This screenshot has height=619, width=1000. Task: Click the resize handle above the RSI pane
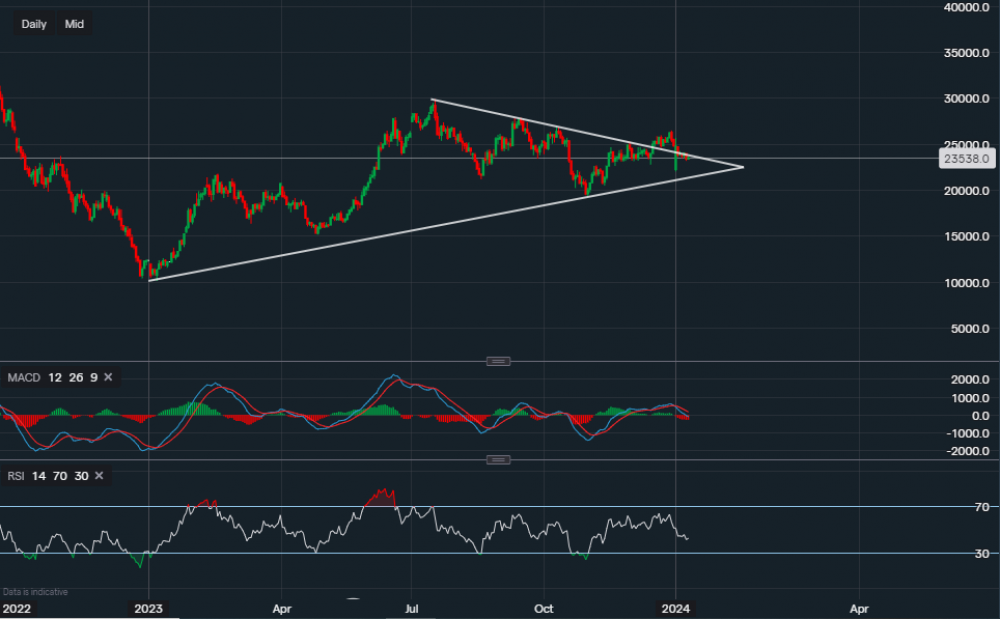click(498, 460)
